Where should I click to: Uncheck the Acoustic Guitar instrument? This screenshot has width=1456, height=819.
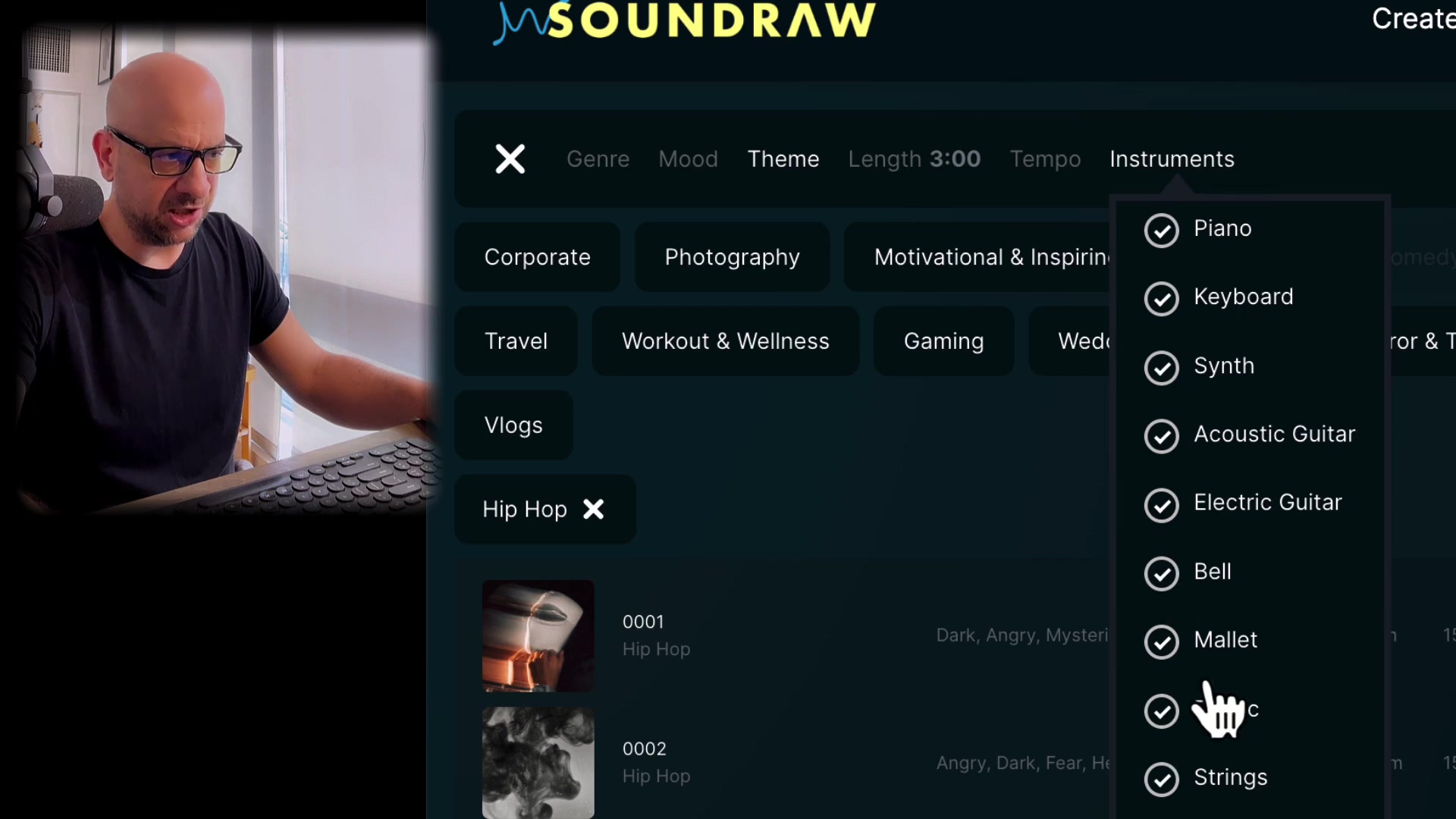[1161, 436]
